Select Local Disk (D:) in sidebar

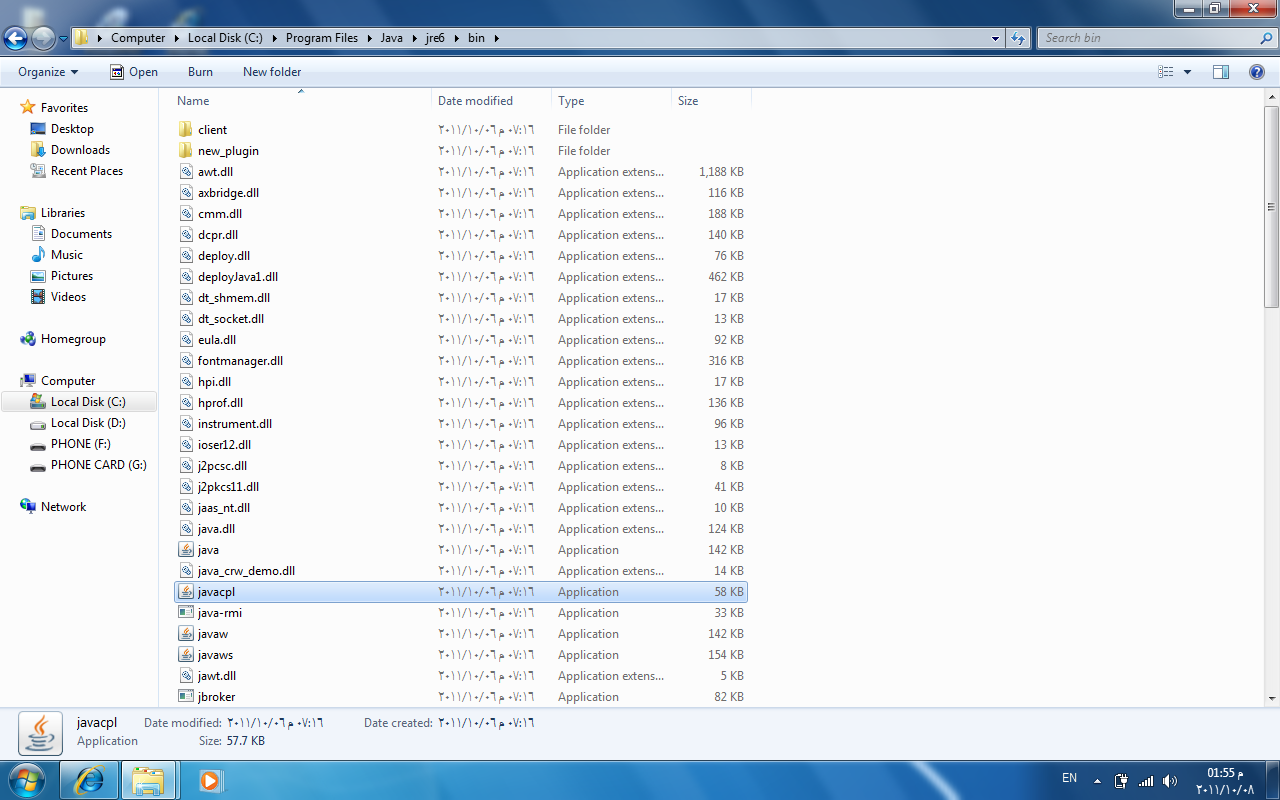(88, 423)
